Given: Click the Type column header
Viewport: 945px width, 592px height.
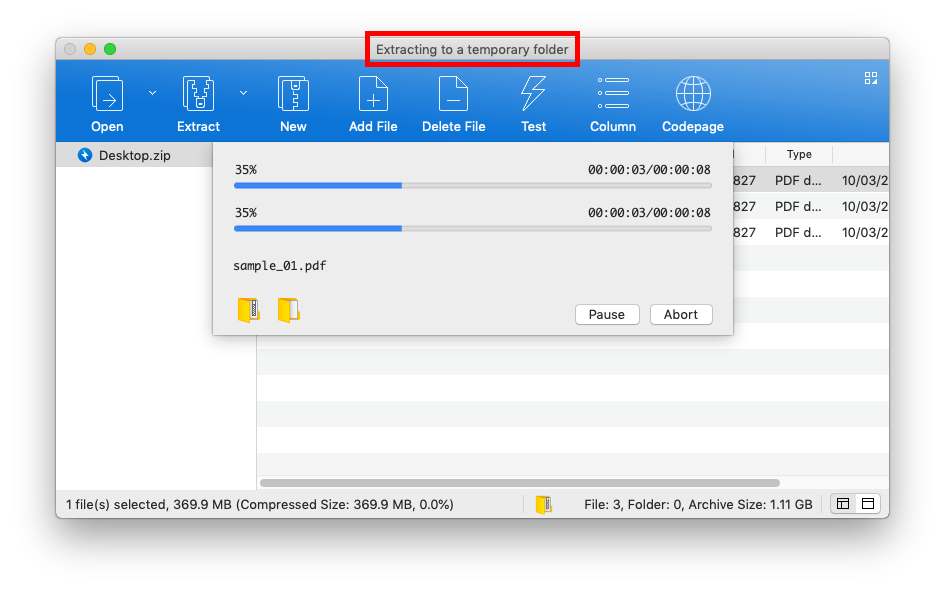Looking at the screenshot, I should (x=798, y=155).
